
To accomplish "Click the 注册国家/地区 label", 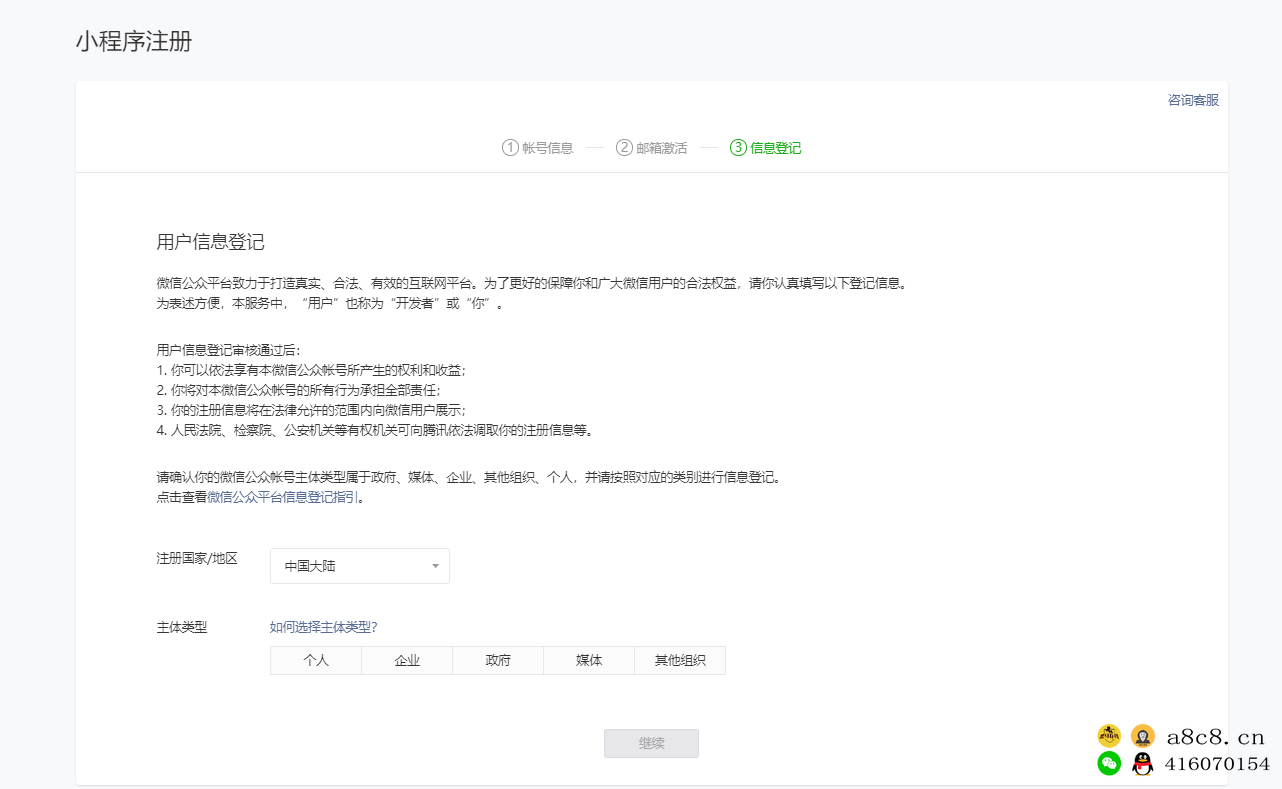I will [197, 558].
